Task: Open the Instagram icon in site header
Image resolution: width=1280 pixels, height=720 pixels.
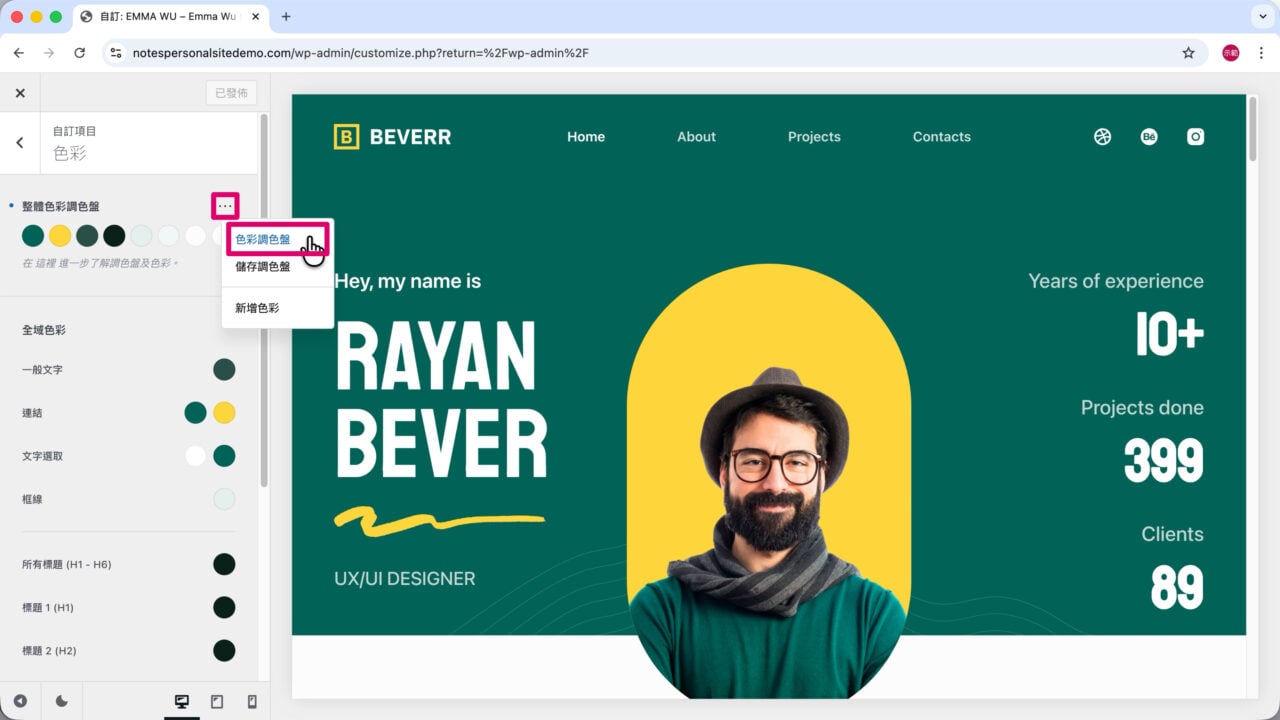Action: coord(1195,137)
